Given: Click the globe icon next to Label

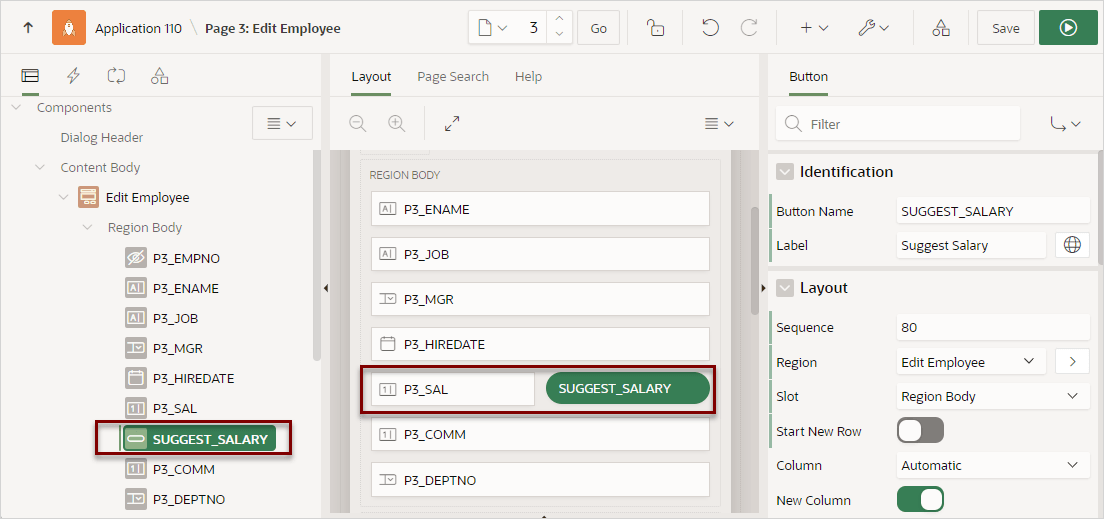Looking at the screenshot, I should 1072,245.
